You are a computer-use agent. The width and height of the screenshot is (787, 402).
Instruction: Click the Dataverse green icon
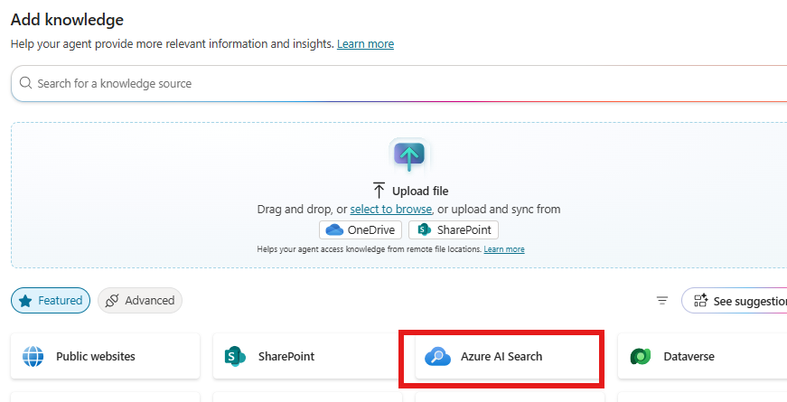[640, 356]
